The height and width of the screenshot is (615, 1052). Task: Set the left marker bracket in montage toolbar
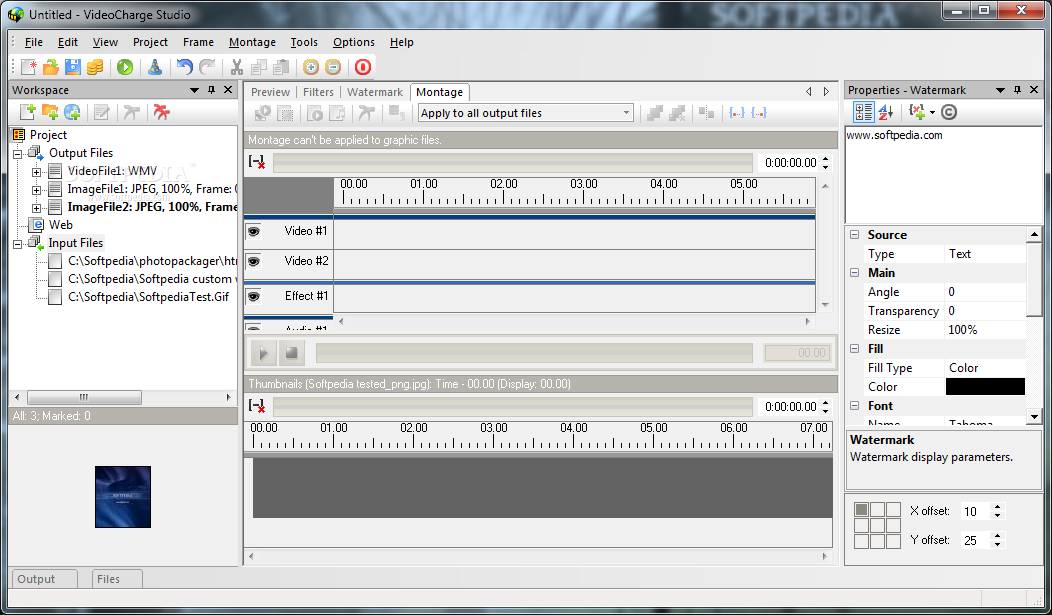737,113
